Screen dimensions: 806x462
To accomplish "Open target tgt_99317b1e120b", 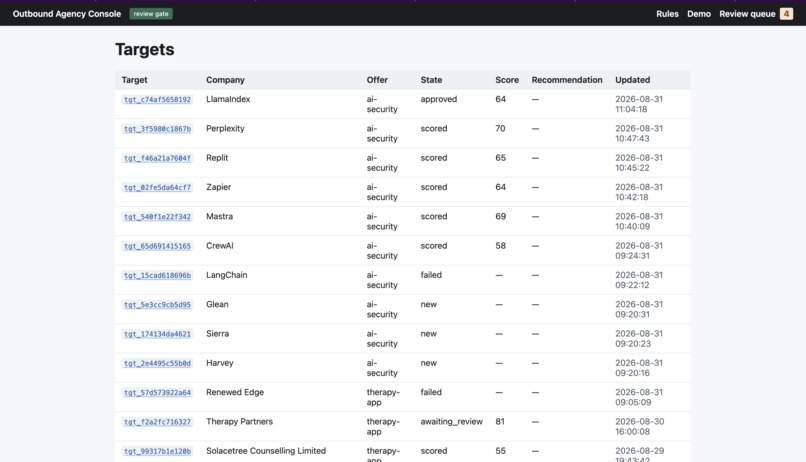I will click(x=157, y=451).
